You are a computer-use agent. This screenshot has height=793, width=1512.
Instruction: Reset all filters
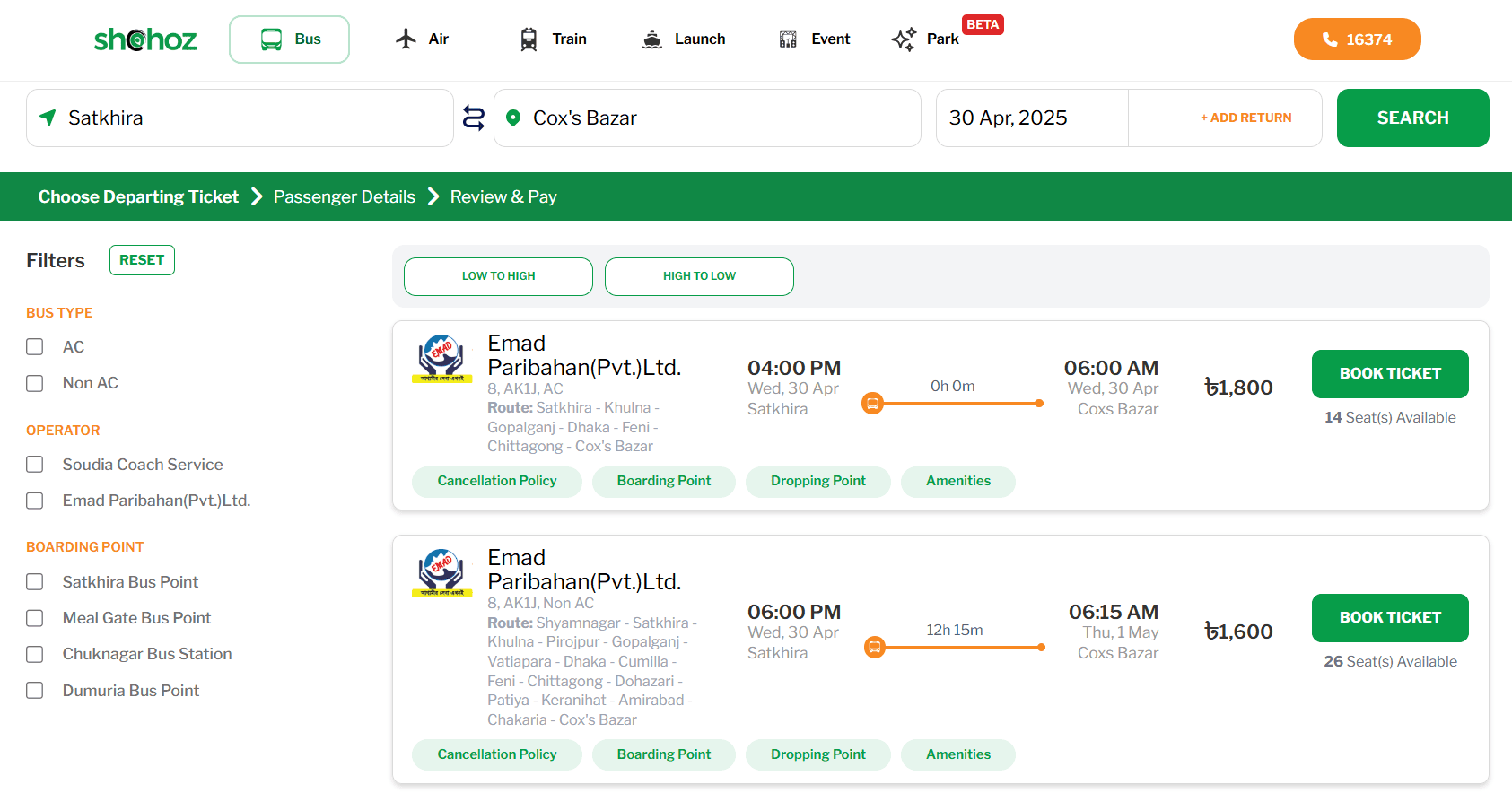142,260
